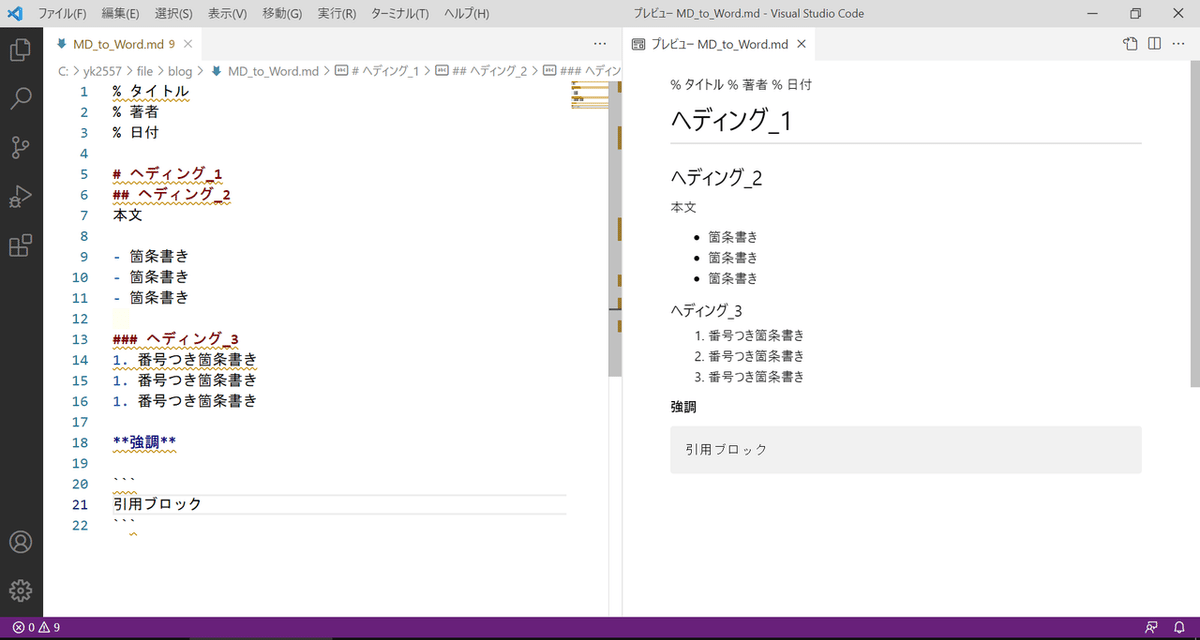Image resolution: width=1200 pixels, height=640 pixels.
Task: Open the blog folder breadcrumb
Action: 179,69
